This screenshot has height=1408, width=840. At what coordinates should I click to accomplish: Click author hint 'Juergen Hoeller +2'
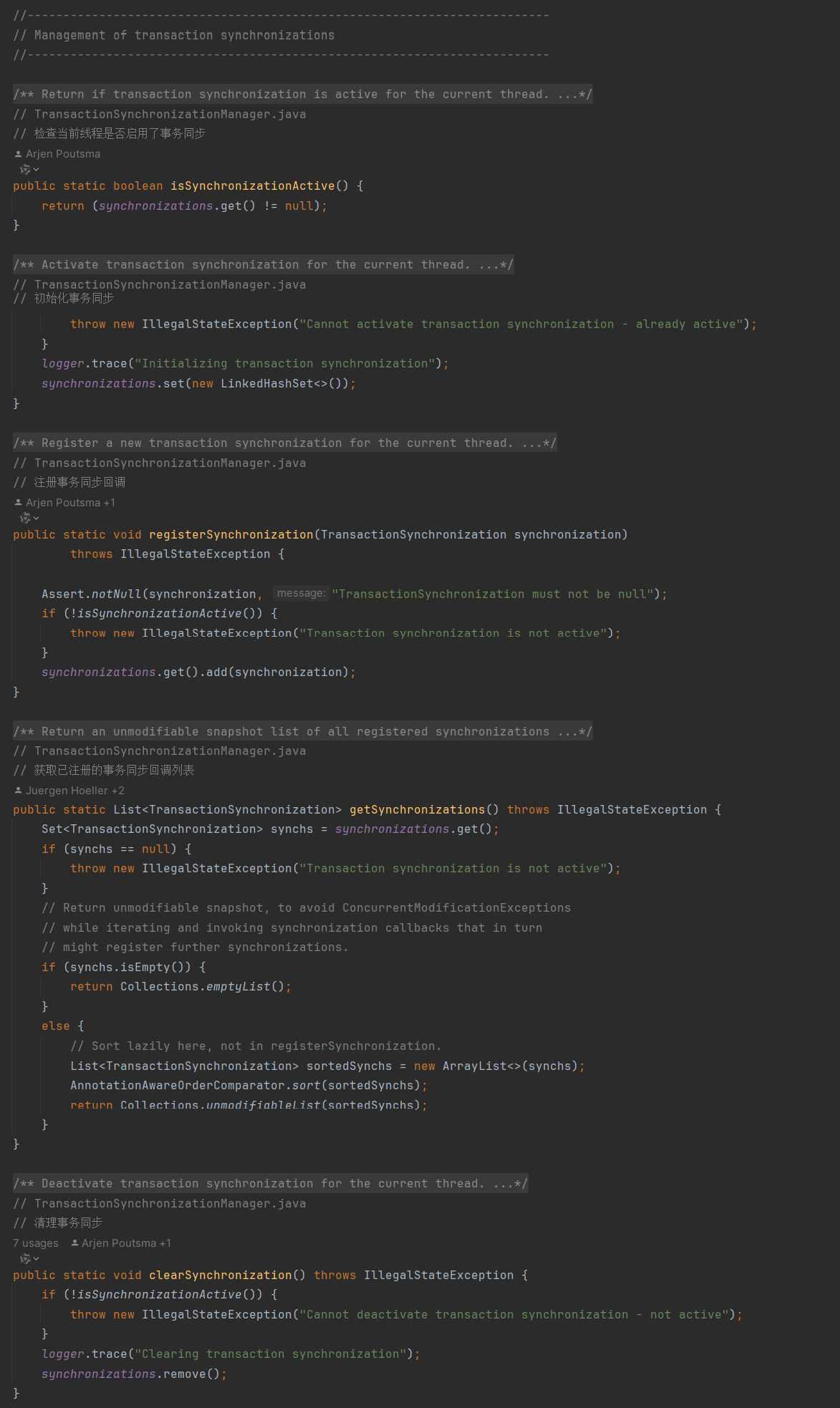tap(69, 791)
